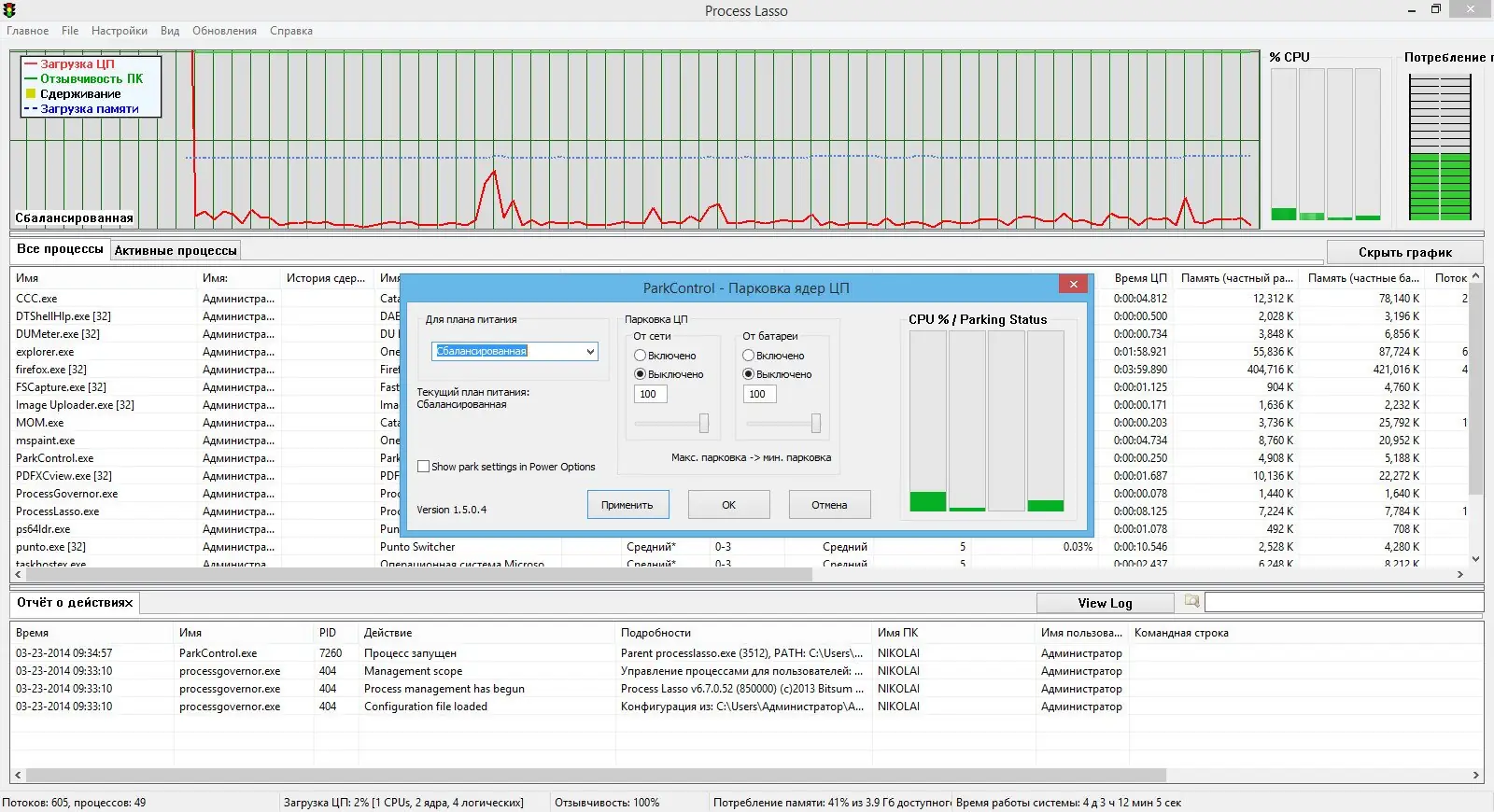
Task: Click the log search input field next to View Log
Action: (1344, 602)
